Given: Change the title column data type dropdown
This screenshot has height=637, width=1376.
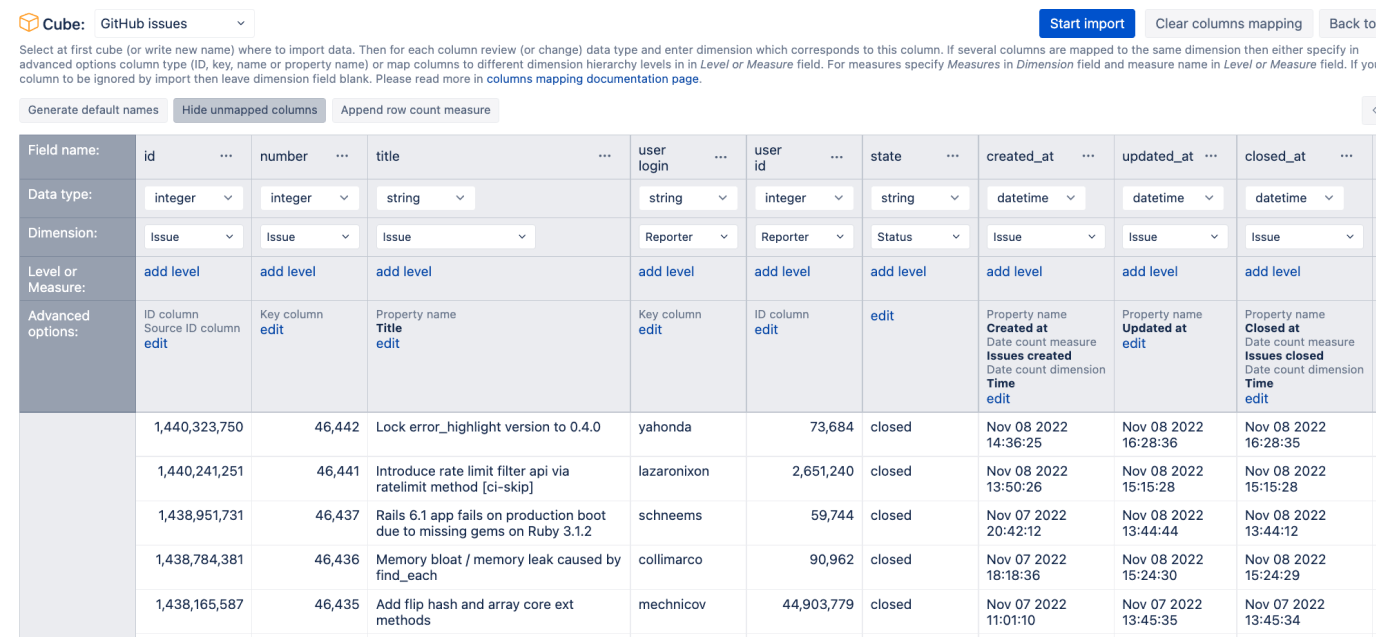Looking at the screenshot, I should [x=425, y=198].
